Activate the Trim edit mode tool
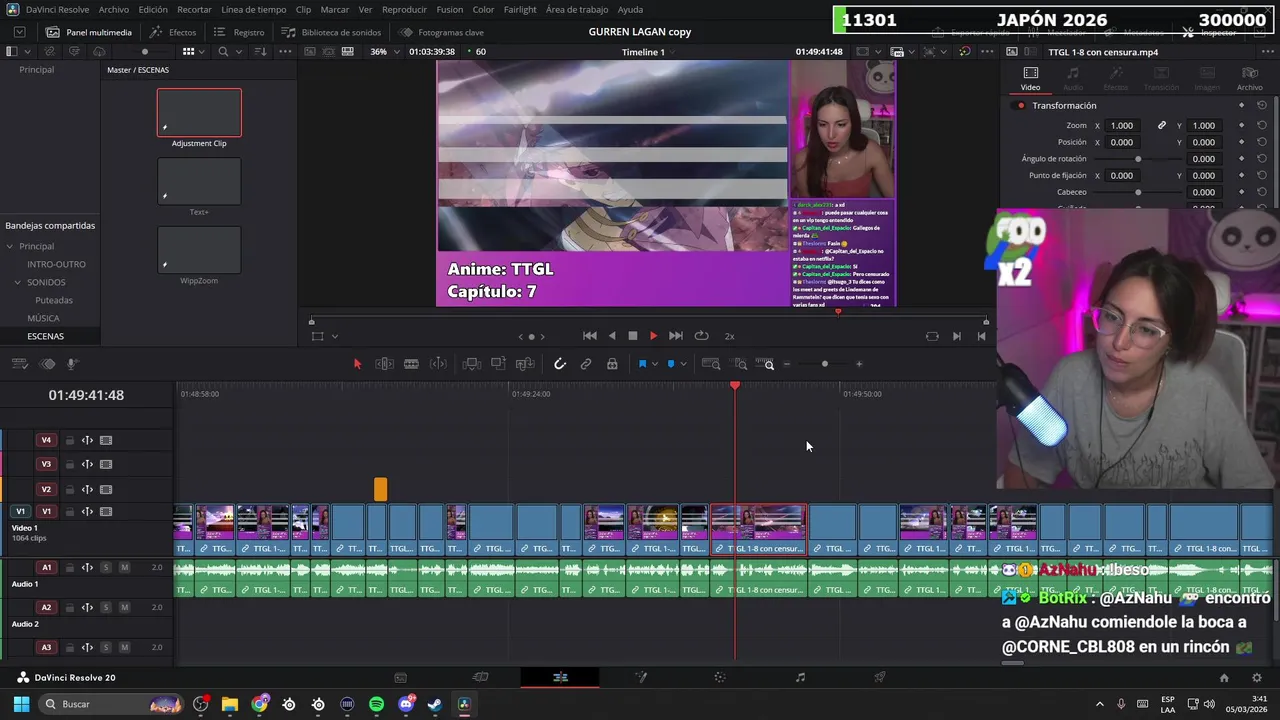The height and width of the screenshot is (720, 1280). point(384,364)
